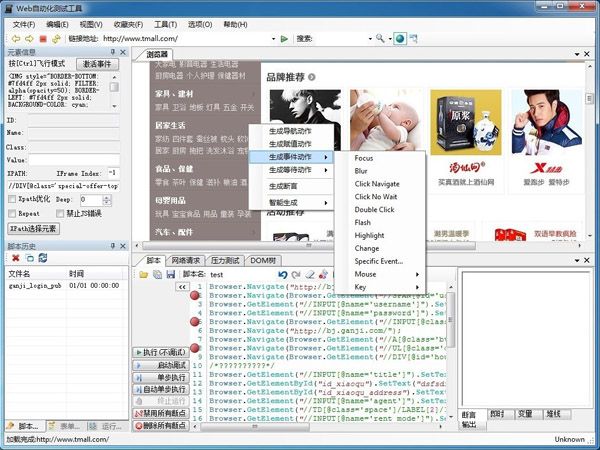The image size is (600, 450).
Task: Open script panel's tab list dropdown
Action: (x=577, y=260)
